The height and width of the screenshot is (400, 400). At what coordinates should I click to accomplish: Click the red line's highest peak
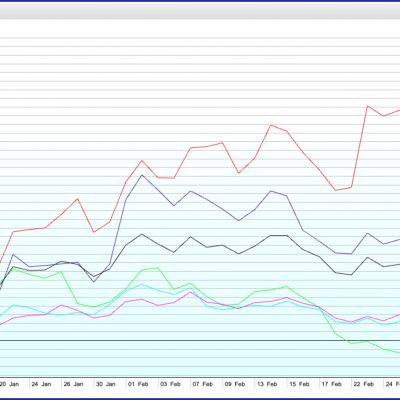367,106
